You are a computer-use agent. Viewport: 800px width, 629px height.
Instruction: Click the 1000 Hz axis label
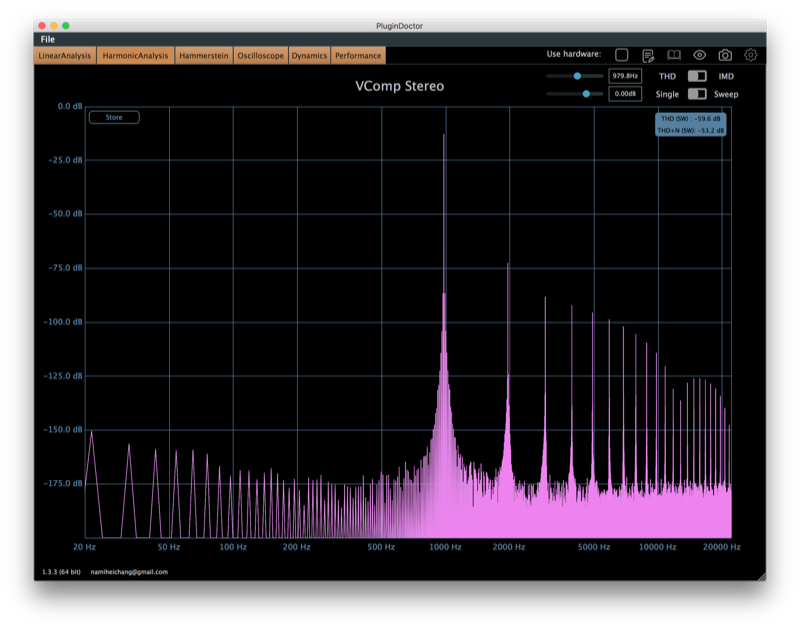(x=445, y=547)
